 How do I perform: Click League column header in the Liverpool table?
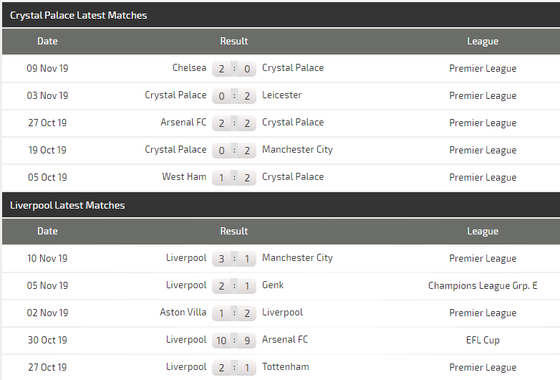point(482,231)
